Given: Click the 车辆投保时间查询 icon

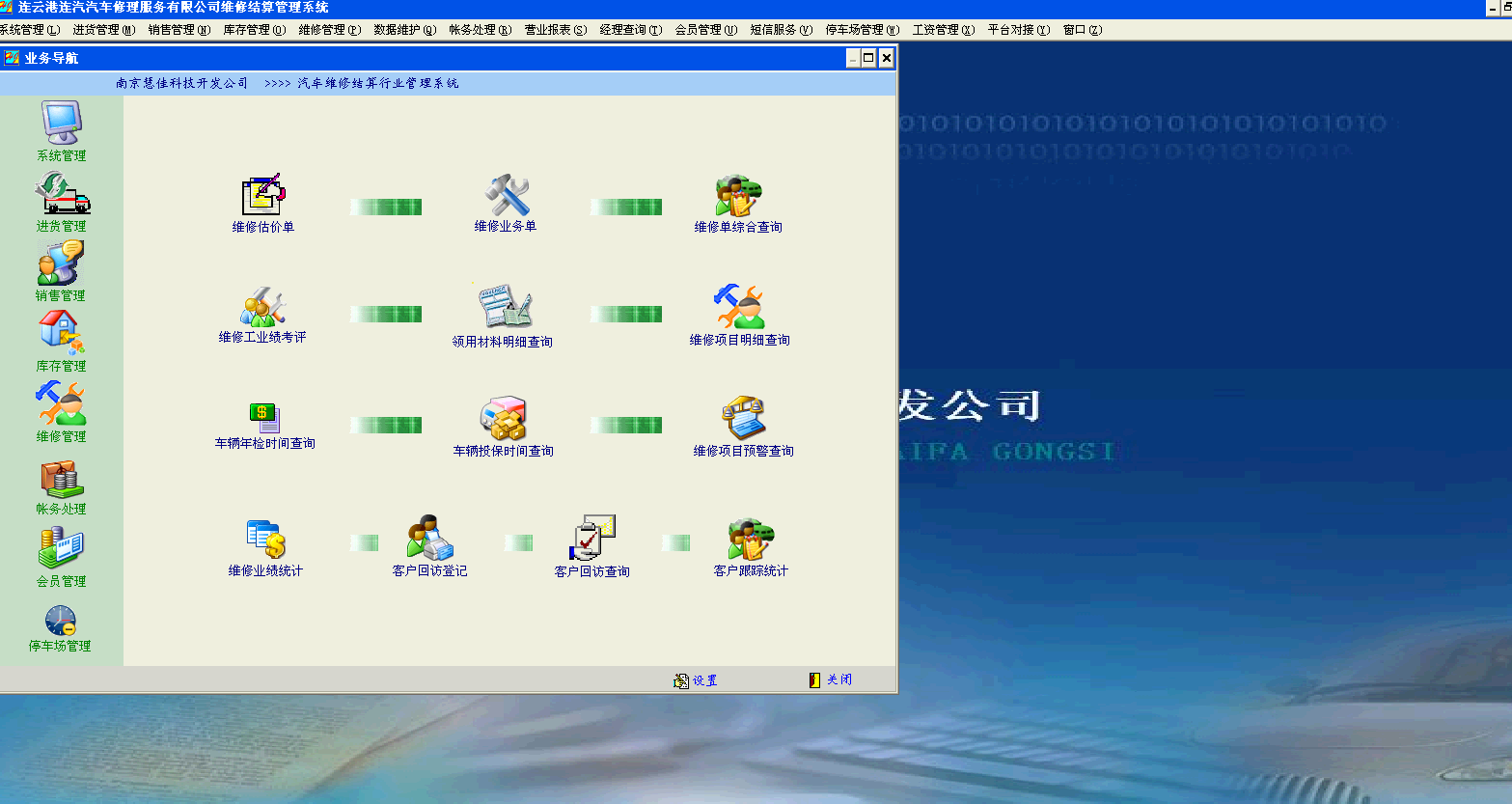Looking at the screenshot, I should (x=503, y=419).
